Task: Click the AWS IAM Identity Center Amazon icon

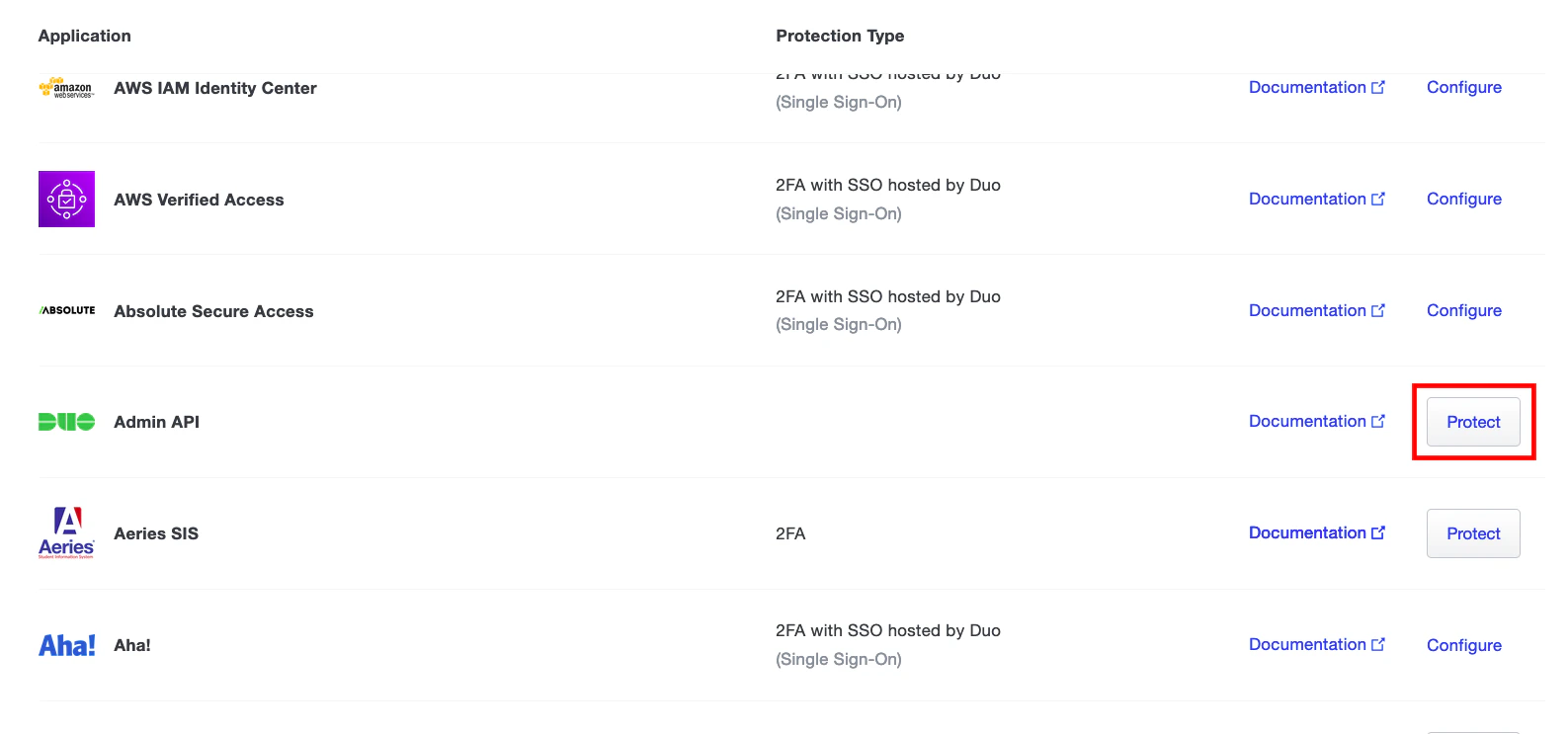Action: (x=66, y=88)
